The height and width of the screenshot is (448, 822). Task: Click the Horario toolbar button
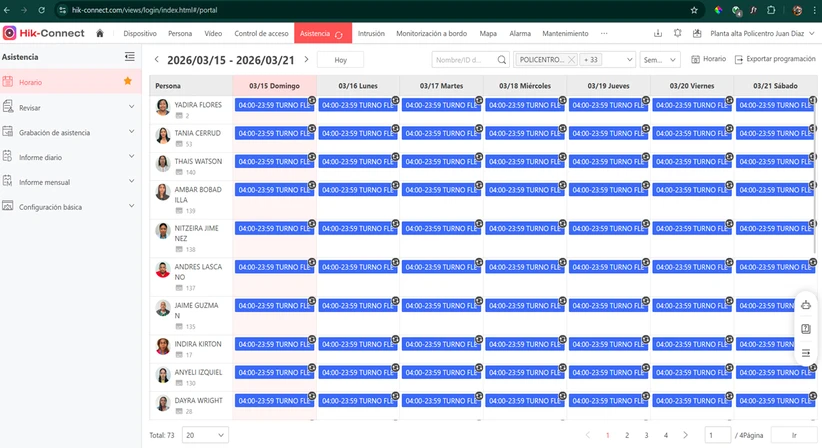coord(708,59)
